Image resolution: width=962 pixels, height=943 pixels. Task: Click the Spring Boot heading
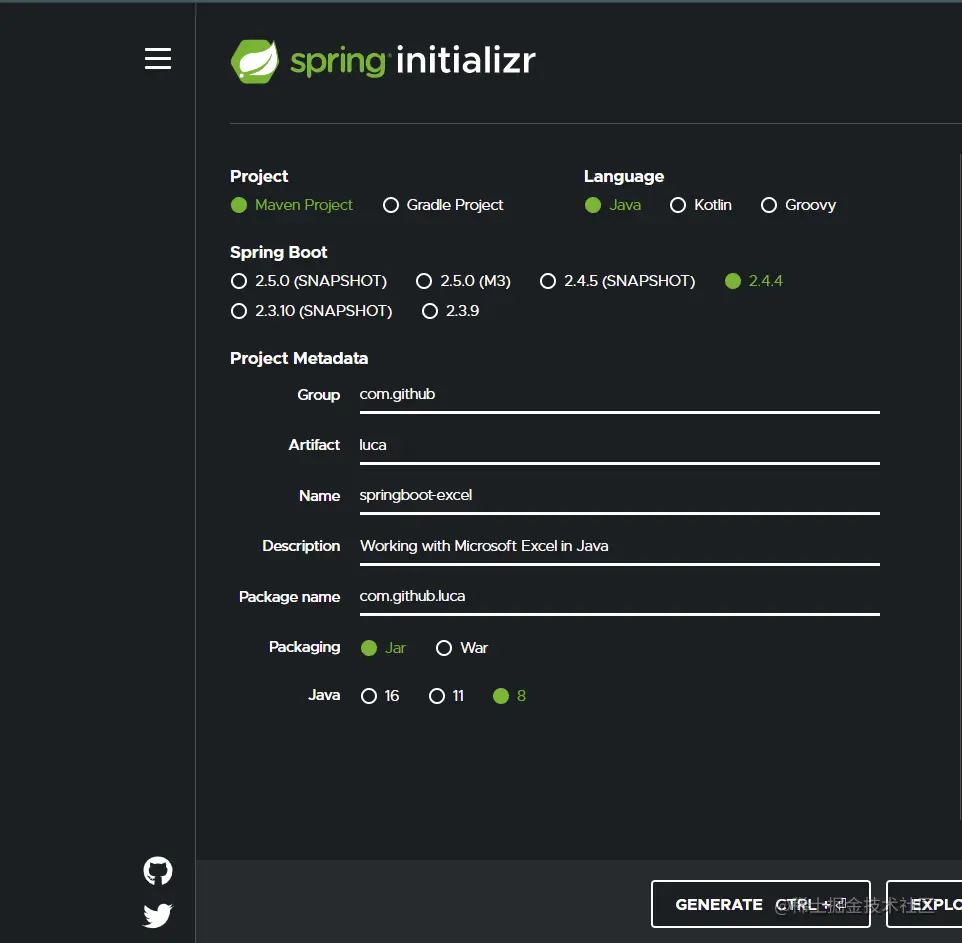[279, 252]
